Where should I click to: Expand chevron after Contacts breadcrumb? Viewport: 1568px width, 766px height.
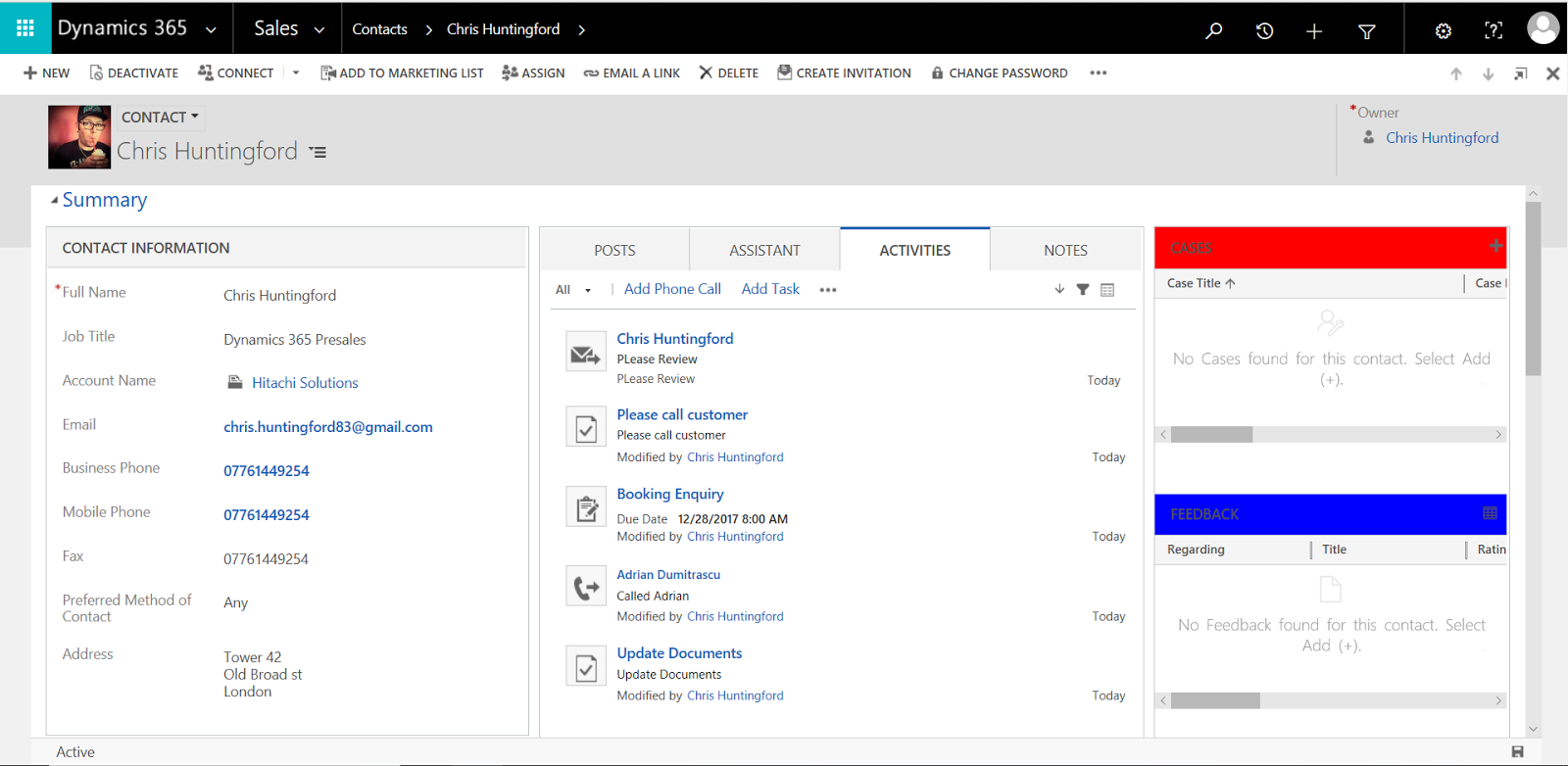click(428, 30)
